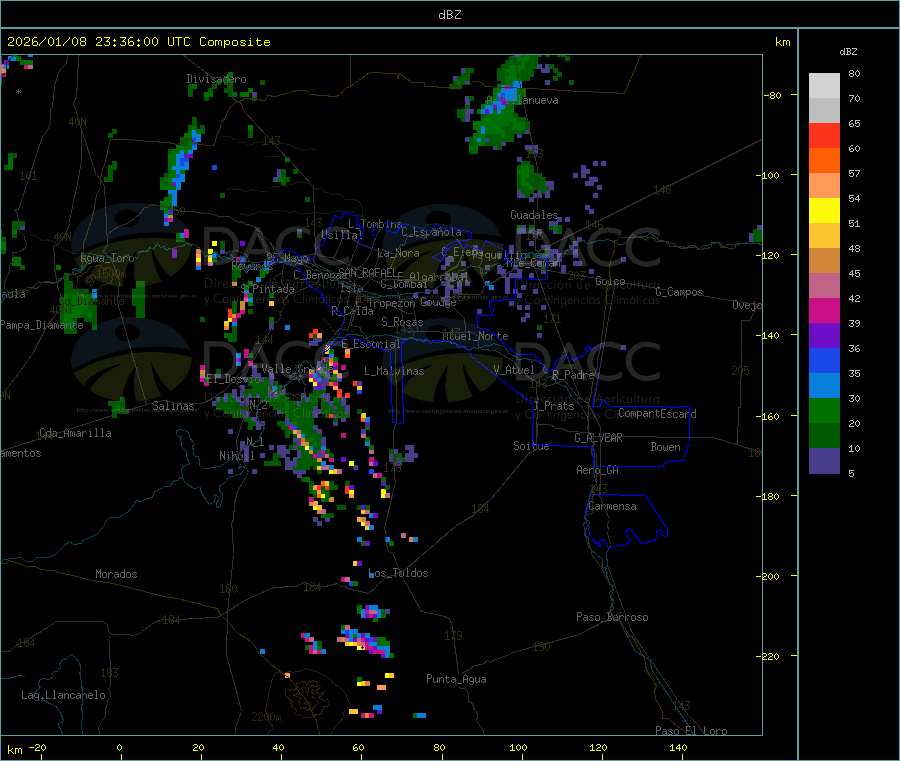Click the 'CompartEscard' map label
This screenshot has width=900, height=761.
657,414
